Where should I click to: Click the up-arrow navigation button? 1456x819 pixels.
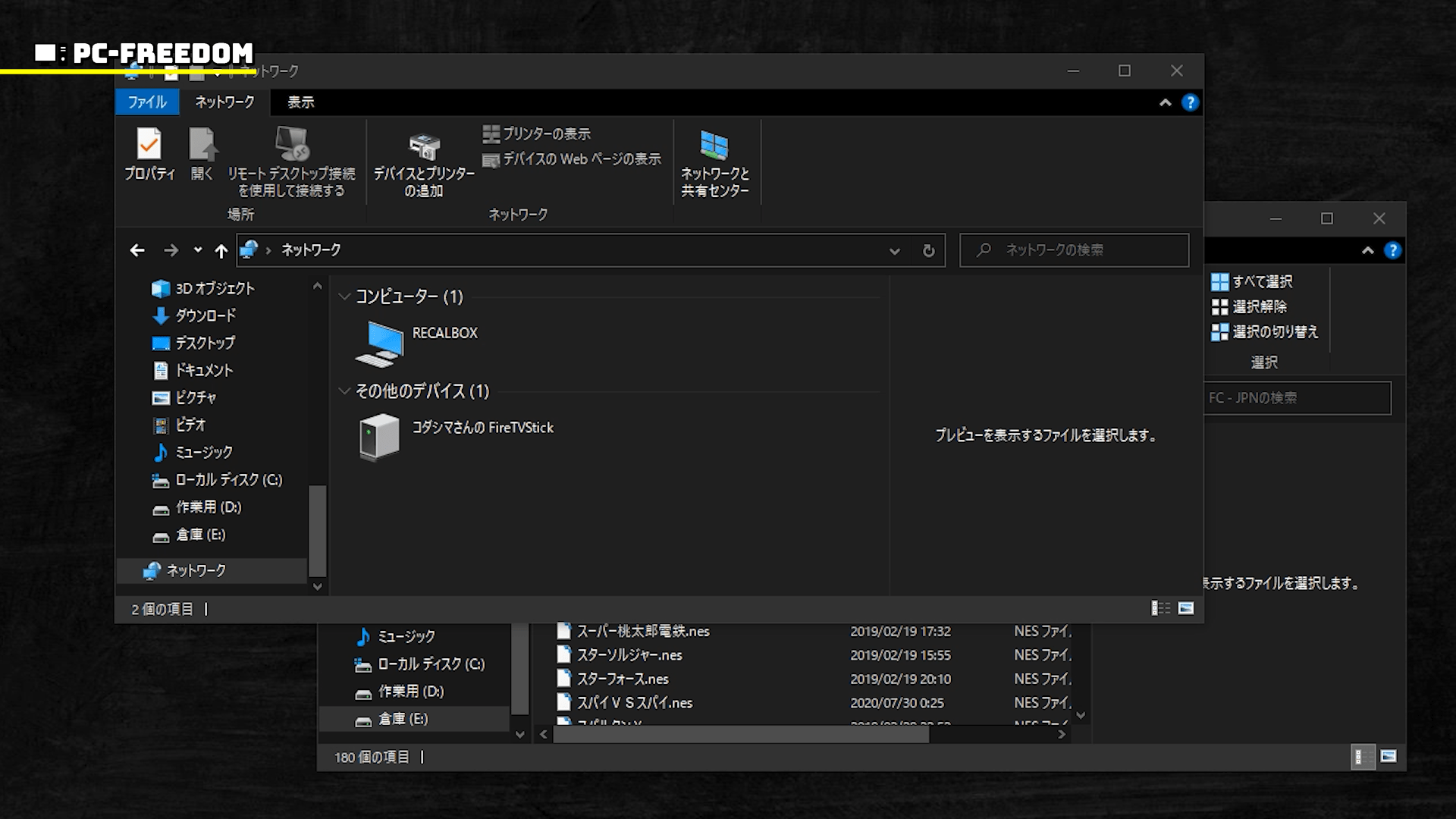pos(221,250)
